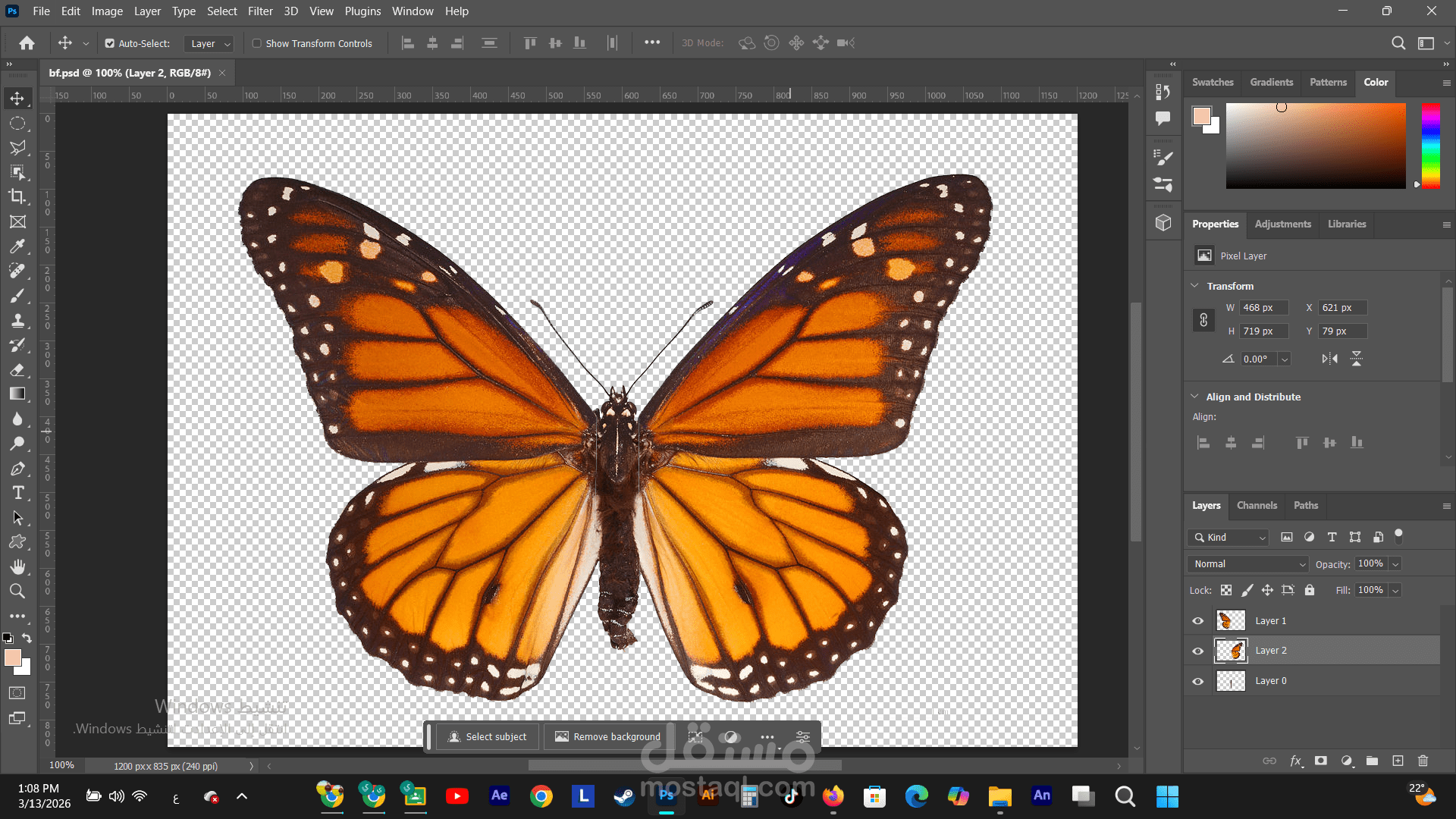The width and height of the screenshot is (1456, 819).
Task: Click the create new layer icon
Action: pyautogui.click(x=1398, y=761)
